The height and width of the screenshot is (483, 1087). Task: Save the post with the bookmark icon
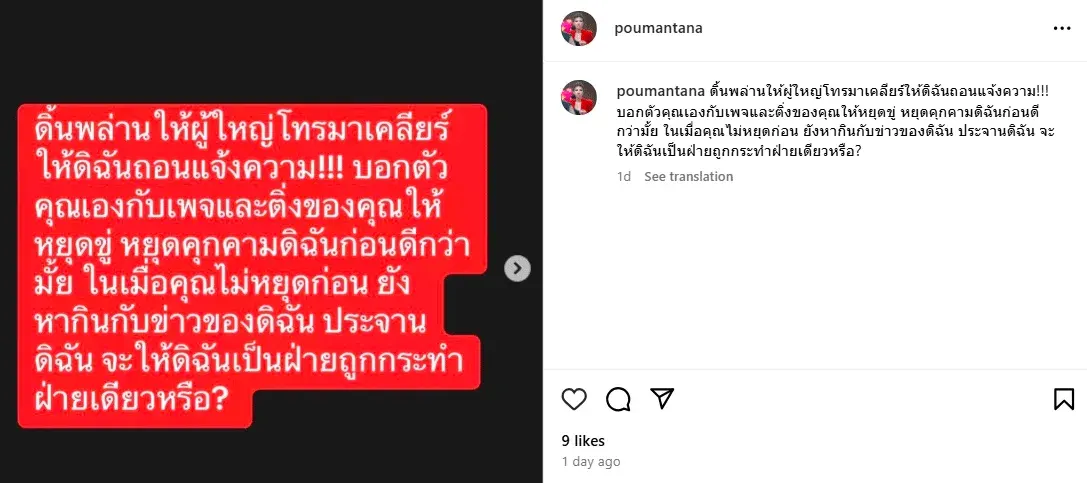coord(1064,399)
